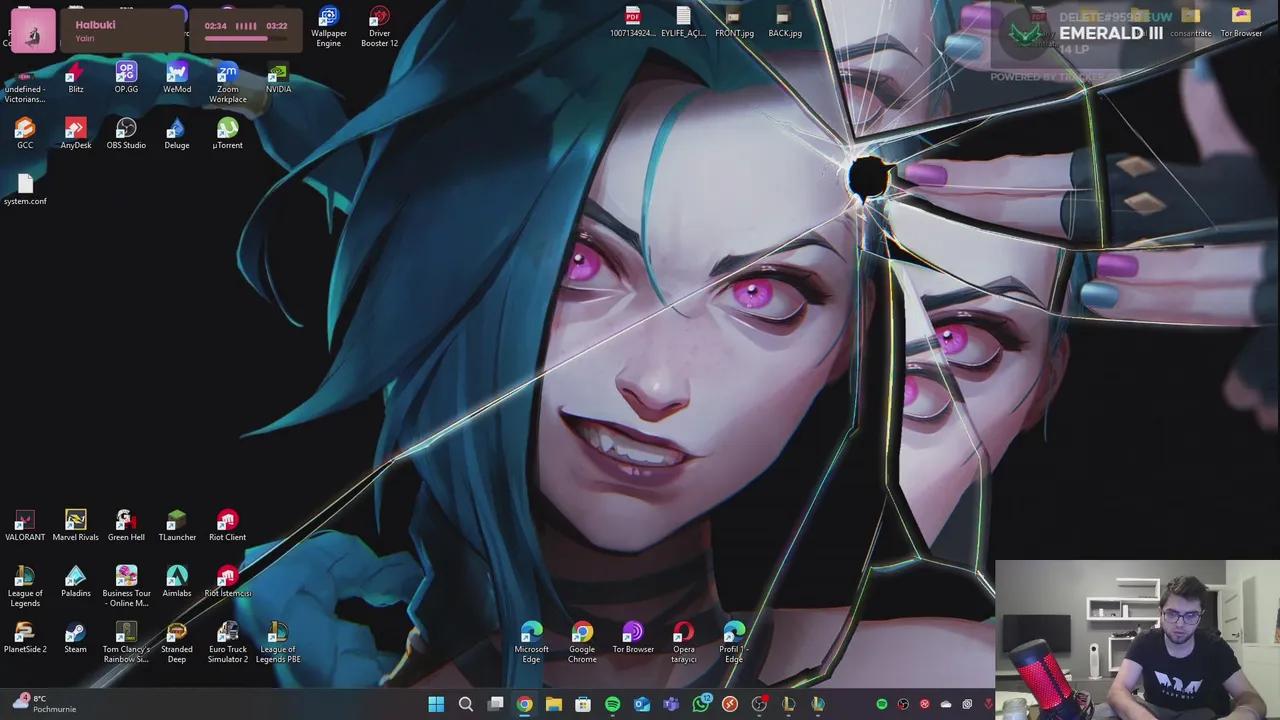Open Tom Clancy's Rainbow Six shortcut
The image size is (1280, 720).
(126, 643)
